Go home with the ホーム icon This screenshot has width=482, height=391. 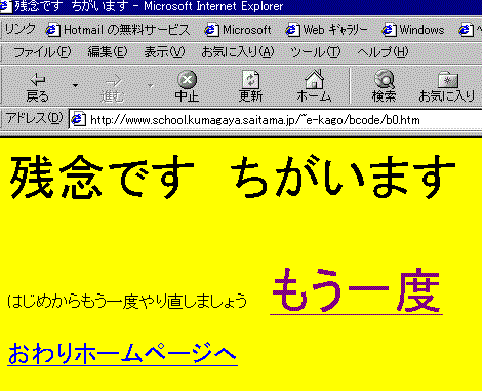click(x=315, y=79)
